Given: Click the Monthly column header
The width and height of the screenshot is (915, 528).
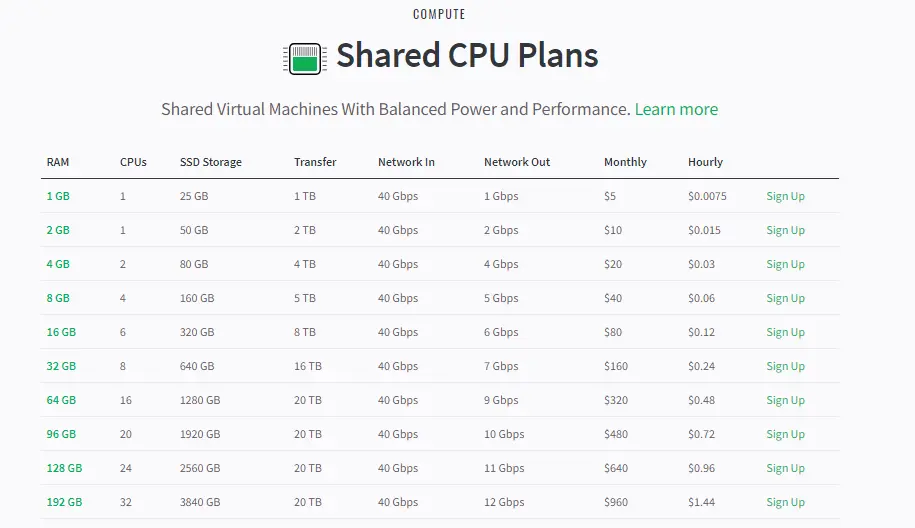Looking at the screenshot, I should 625,162.
